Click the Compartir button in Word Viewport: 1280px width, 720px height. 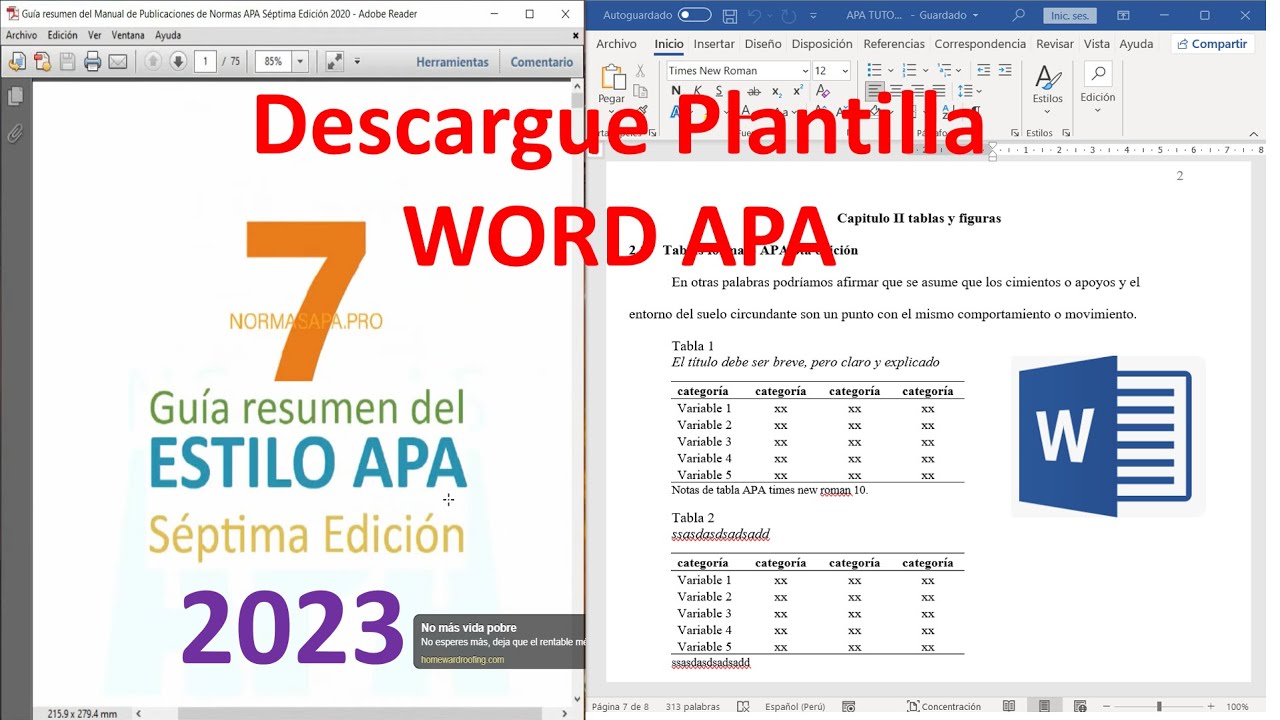[1212, 44]
